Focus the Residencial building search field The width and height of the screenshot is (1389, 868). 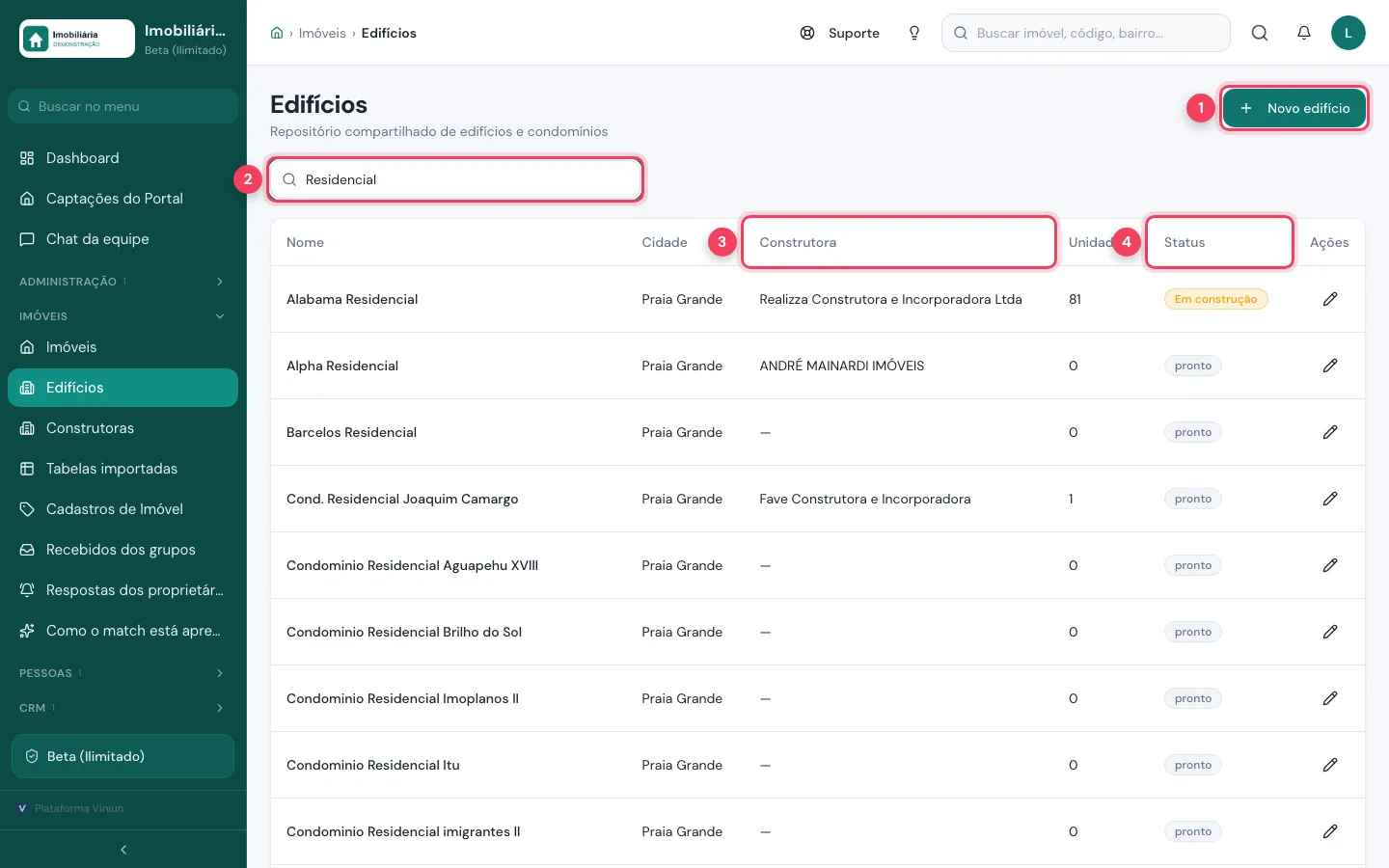coord(455,179)
